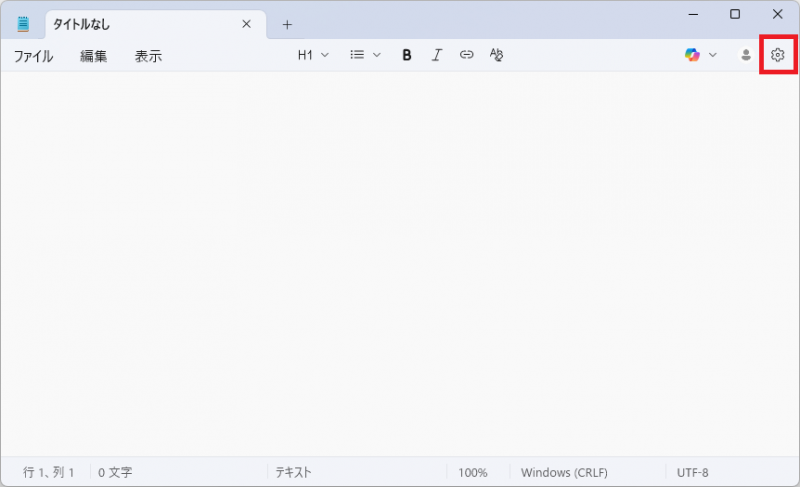Expand the H1 heading dropdown
The height and width of the screenshot is (487, 800).
point(313,56)
